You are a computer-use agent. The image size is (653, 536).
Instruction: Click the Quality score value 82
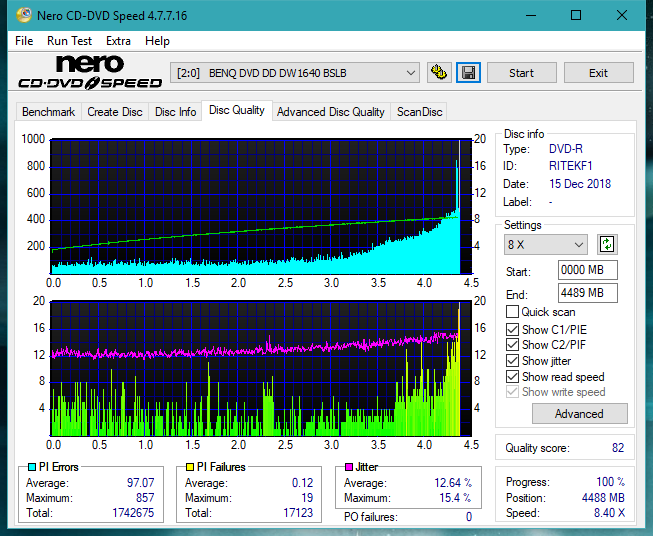(618, 448)
